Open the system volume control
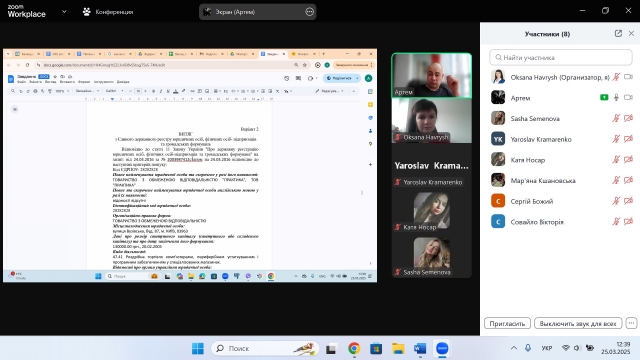Viewport: 640px width, 360px height. point(577,348)
